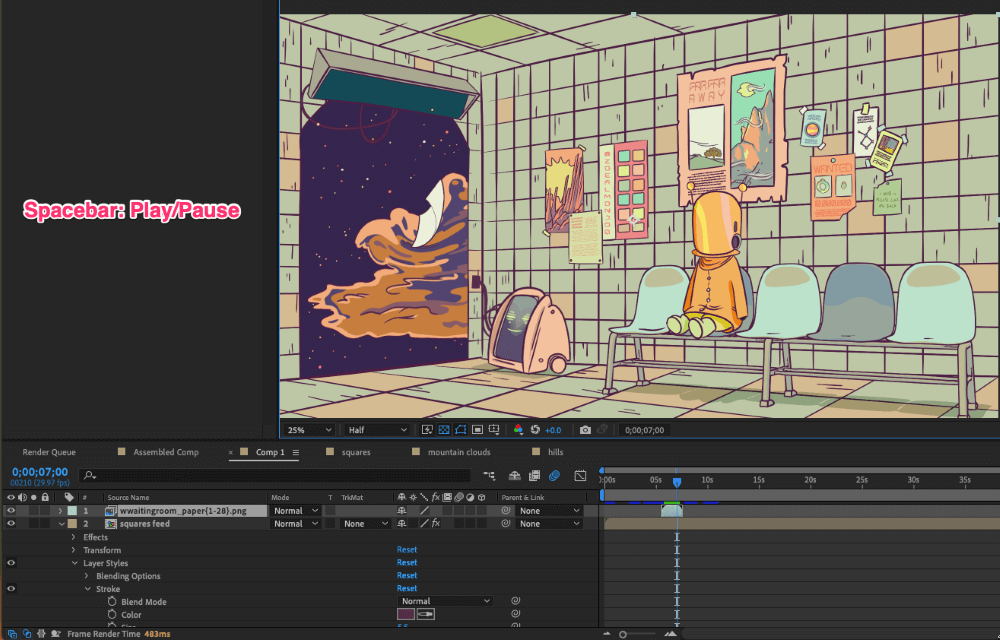Expand the Transform group
Viewport: 1000px width, 640px height.
coord(73,550)
